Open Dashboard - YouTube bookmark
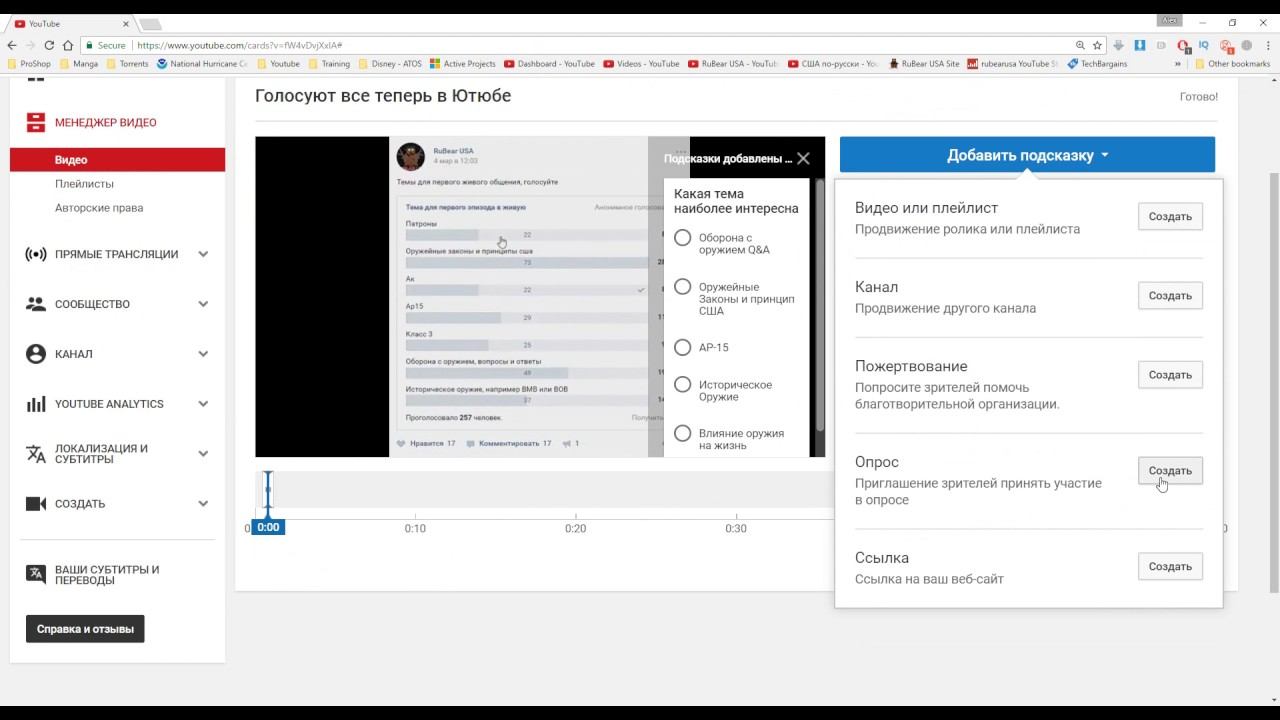The height and width of the screenshot is (720, 1280). click(549, 63)
